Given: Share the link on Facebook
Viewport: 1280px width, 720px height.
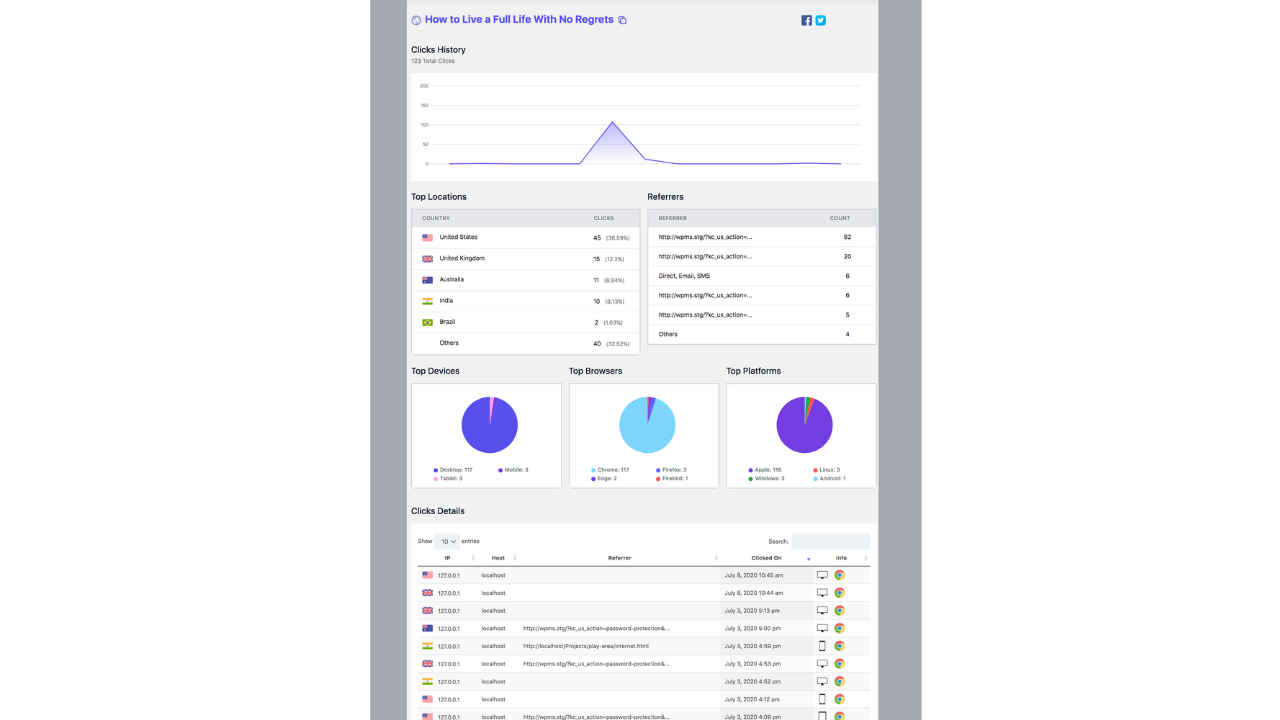Looking at the screenshot, I should point(807,20).
